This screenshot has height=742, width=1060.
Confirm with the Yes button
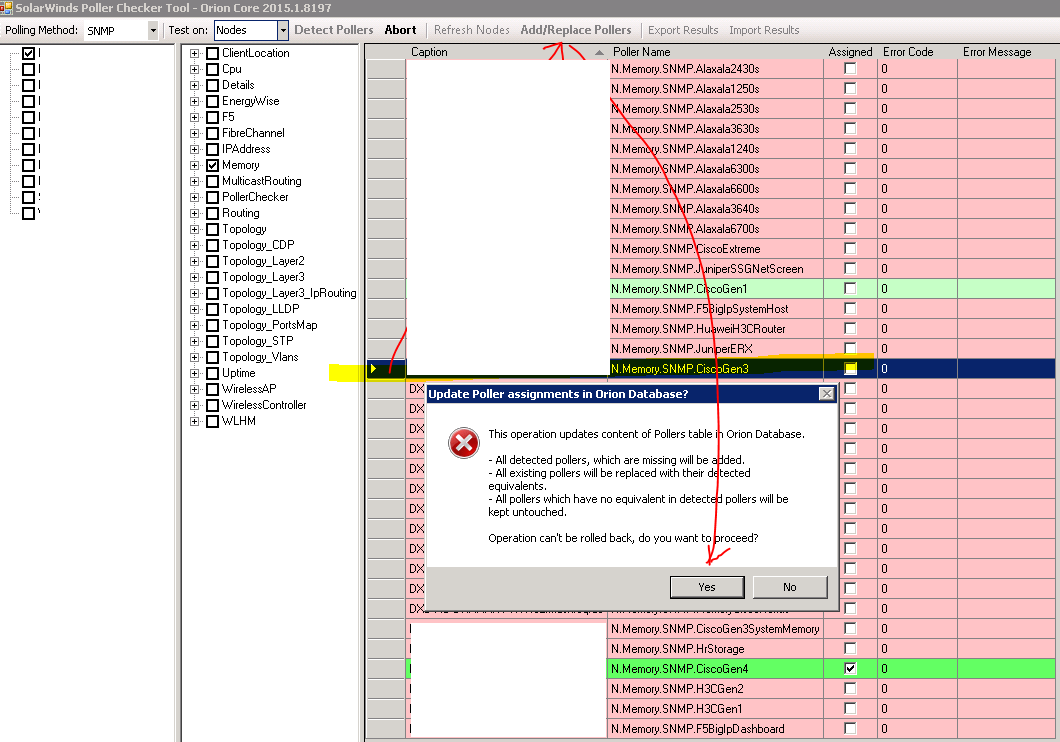[x=707, y=587]
